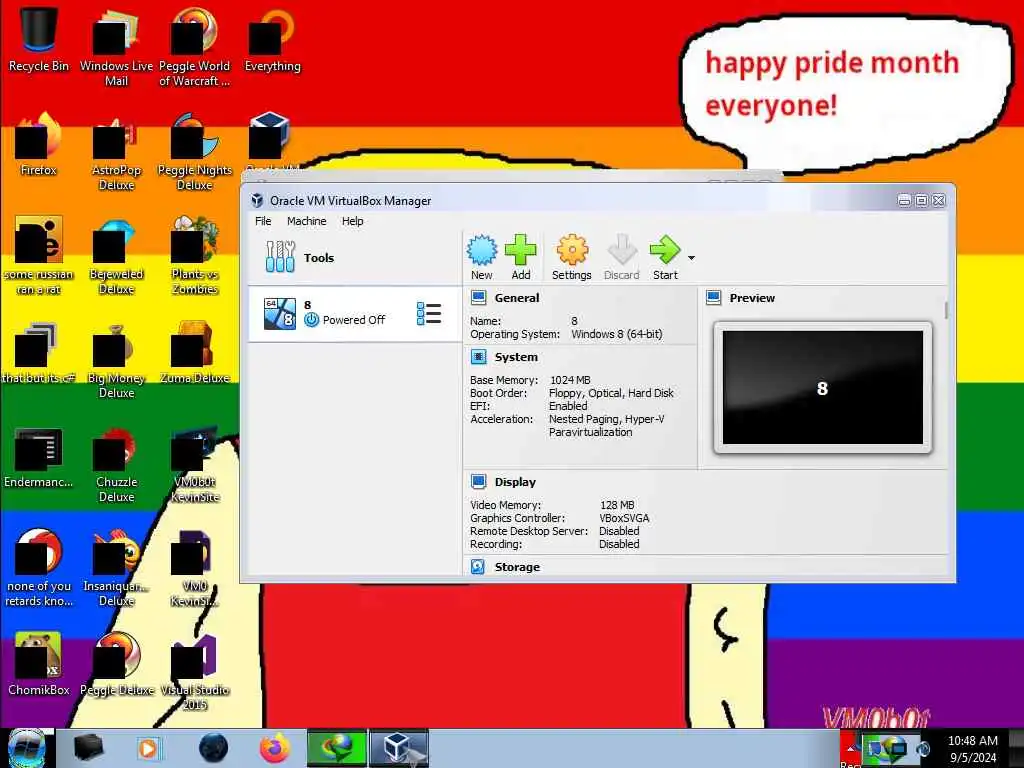Click the Chuzzle Deluxe desktop icon
1024x768 pixels.
116,464
